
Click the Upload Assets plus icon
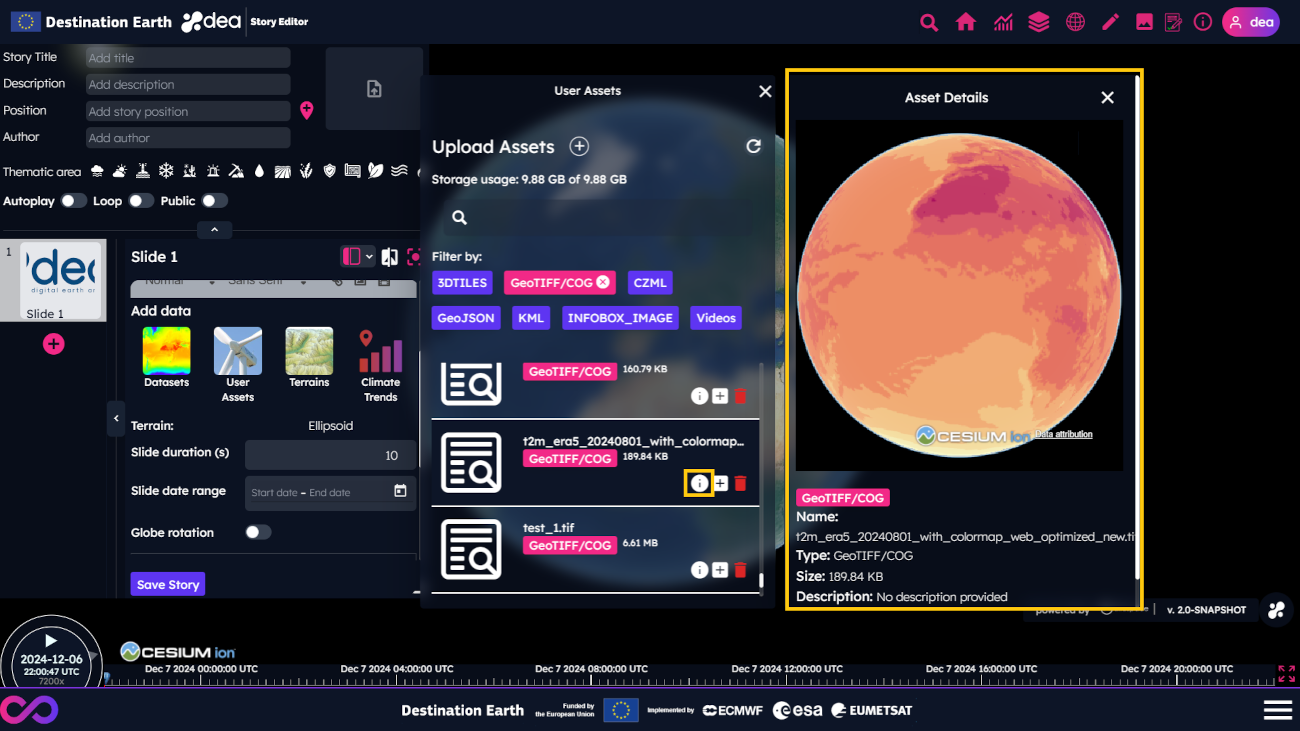(579, 147)
